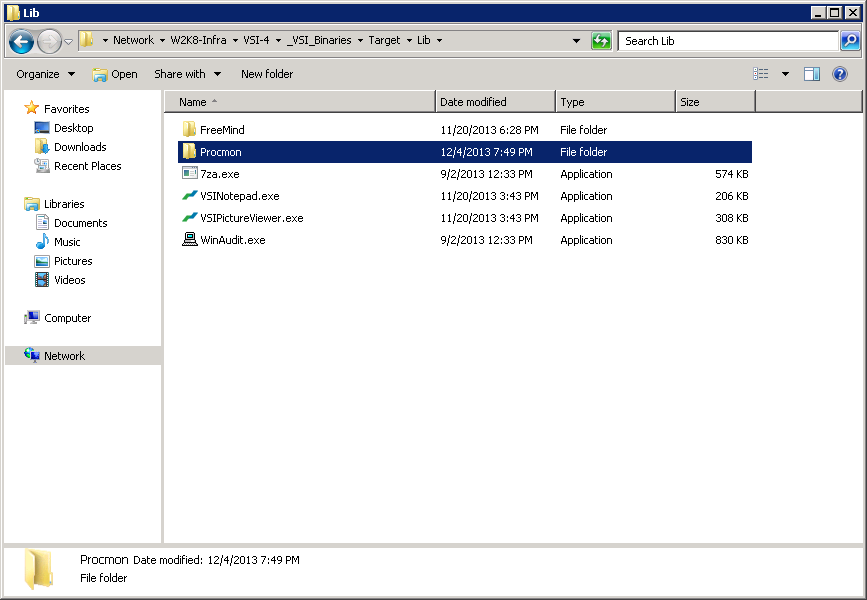Sort by the Type column header
This screenshot has height=600, width=867.
click(615, 102)
